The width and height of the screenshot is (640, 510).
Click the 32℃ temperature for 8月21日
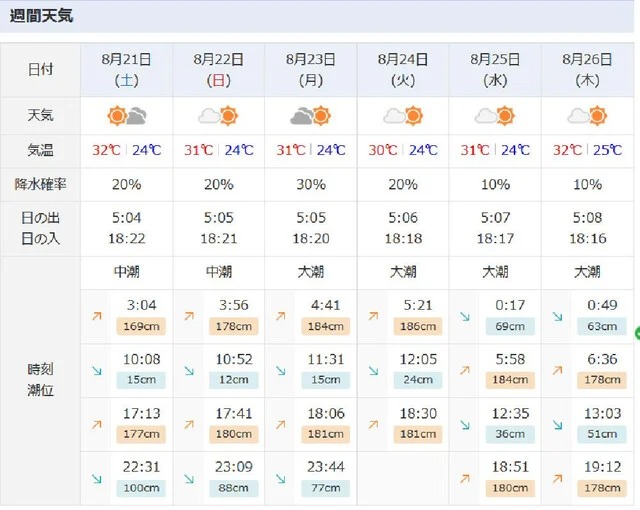click(106, 151)
